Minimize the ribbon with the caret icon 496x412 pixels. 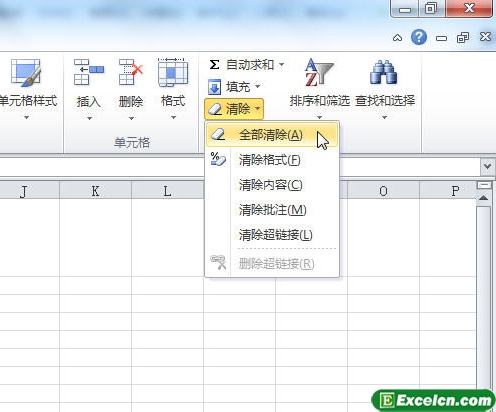point(397,38)
